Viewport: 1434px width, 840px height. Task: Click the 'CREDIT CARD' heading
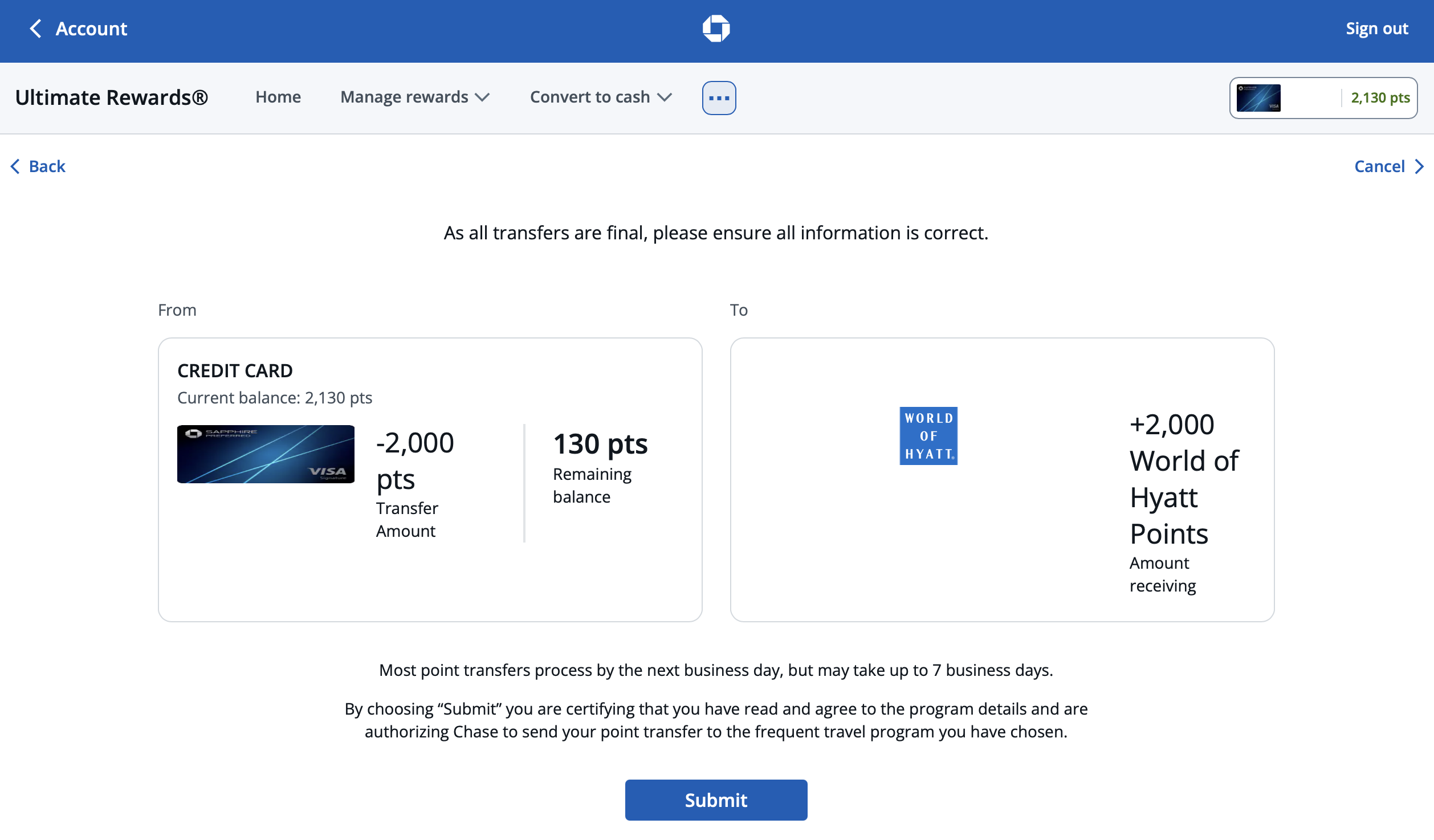pos(235,371)
